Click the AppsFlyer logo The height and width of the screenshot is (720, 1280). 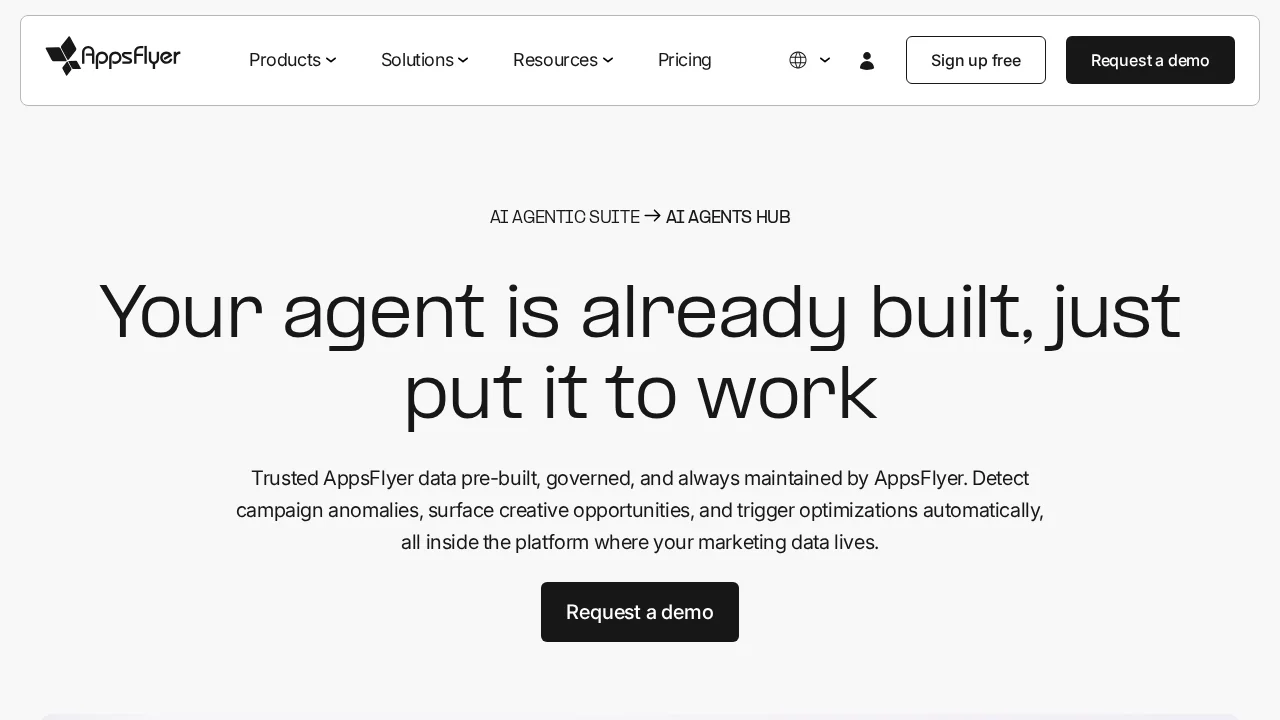coord(113,57)
